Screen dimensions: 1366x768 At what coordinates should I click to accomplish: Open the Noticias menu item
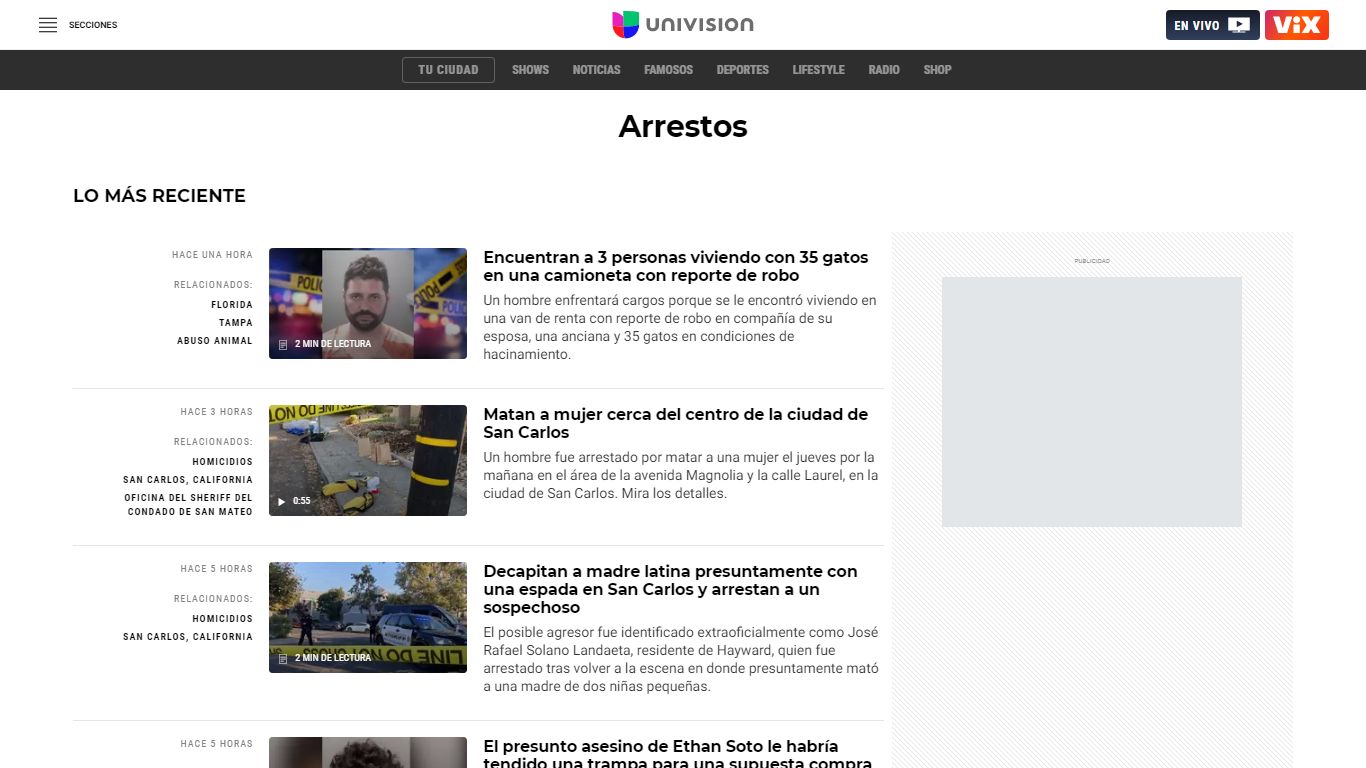596,70
